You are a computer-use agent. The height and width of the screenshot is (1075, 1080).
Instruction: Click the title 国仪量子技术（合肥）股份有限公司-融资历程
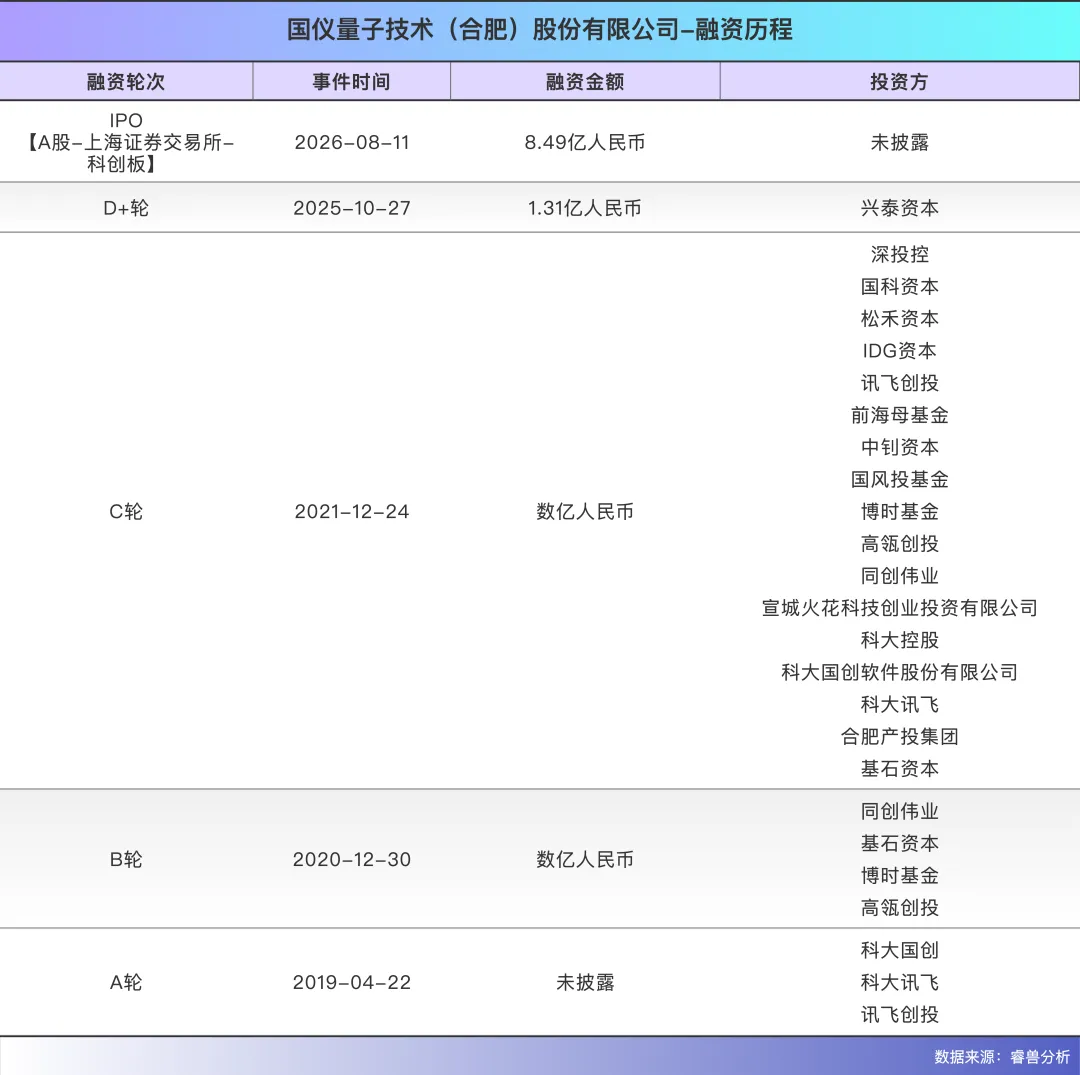coord(539,30)
